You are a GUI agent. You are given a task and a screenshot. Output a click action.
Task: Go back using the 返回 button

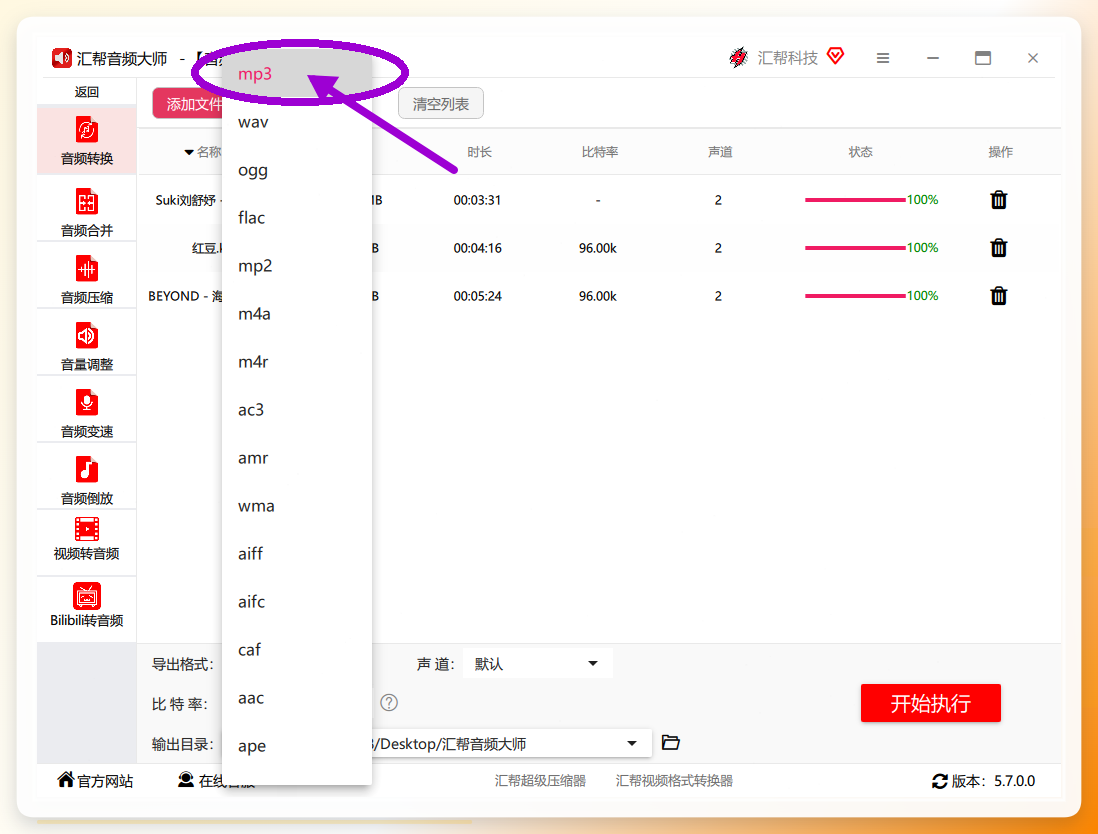tap(87, 92)
